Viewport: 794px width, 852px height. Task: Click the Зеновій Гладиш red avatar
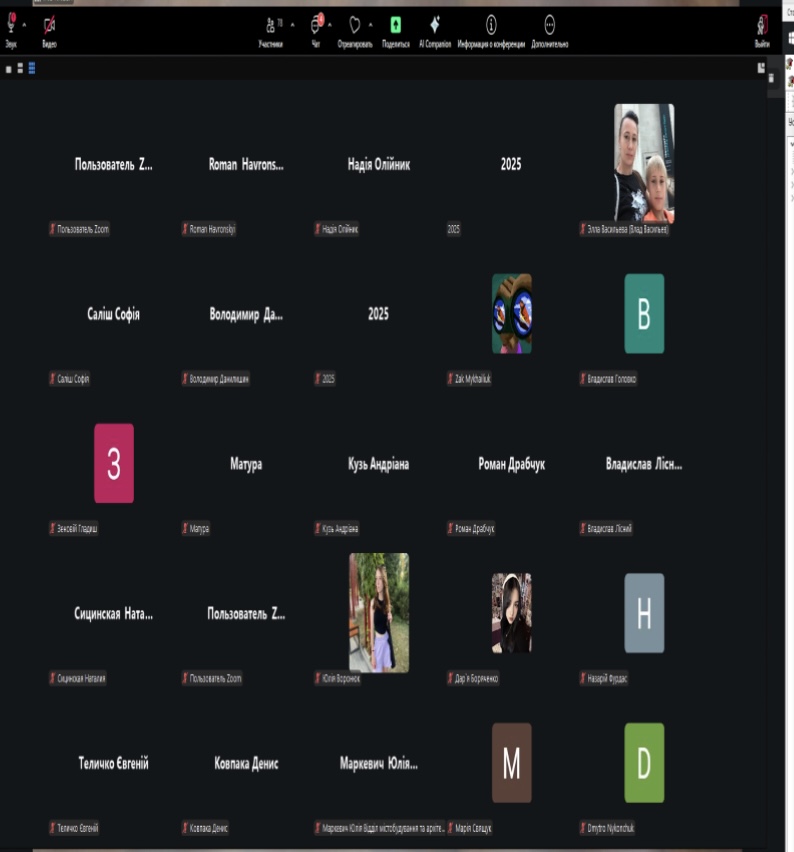114,463
